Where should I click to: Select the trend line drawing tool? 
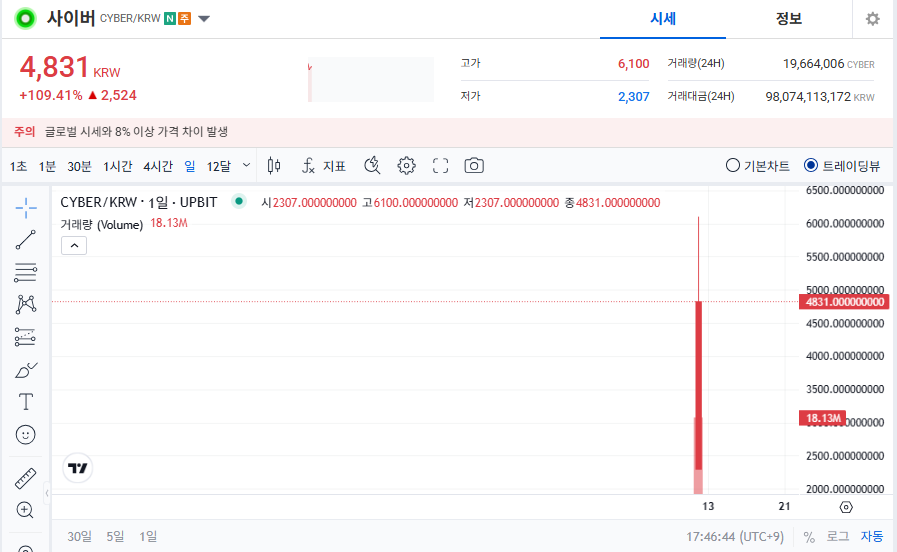pos(26,240)
